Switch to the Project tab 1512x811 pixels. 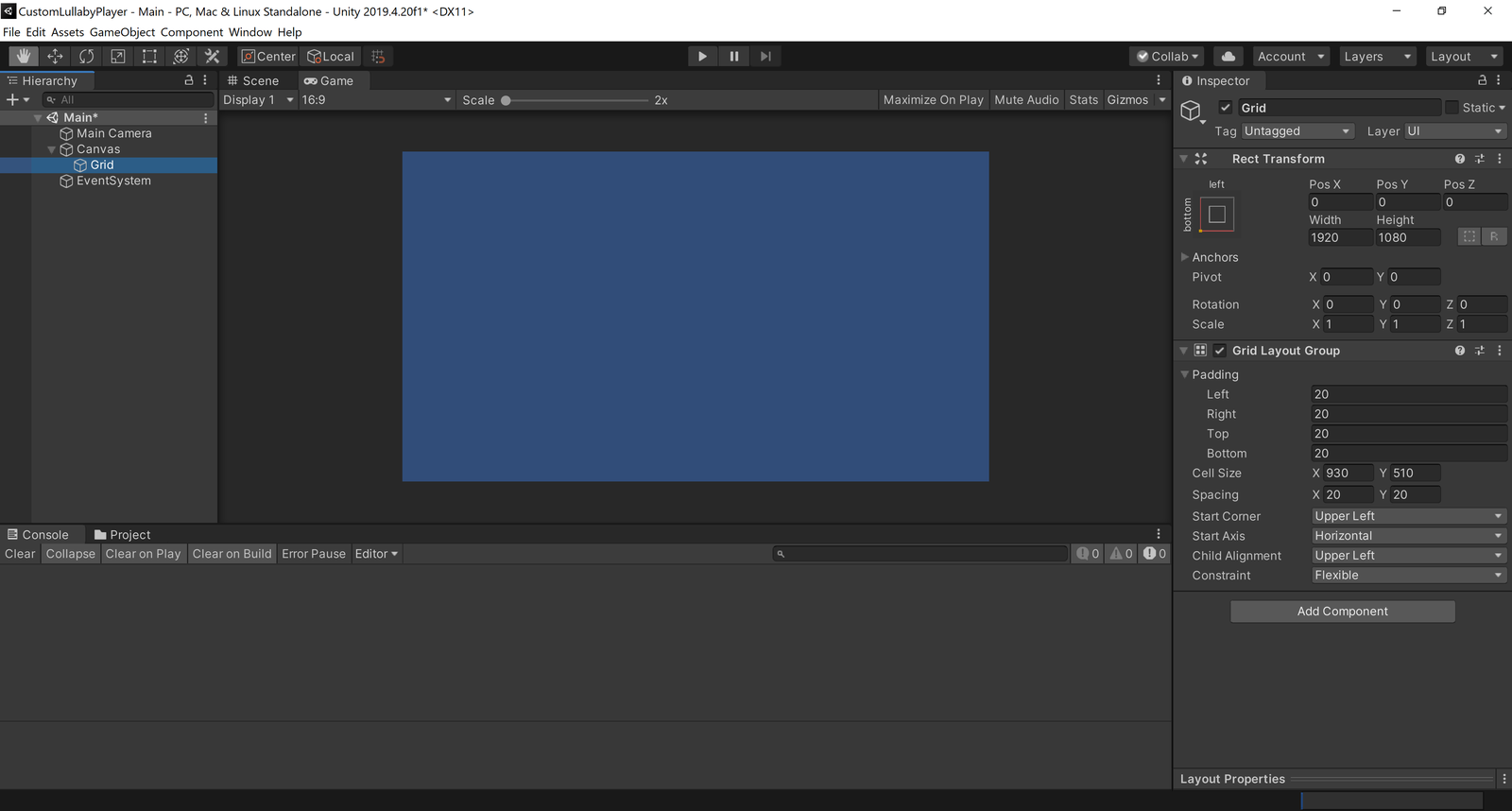(123, 535)
